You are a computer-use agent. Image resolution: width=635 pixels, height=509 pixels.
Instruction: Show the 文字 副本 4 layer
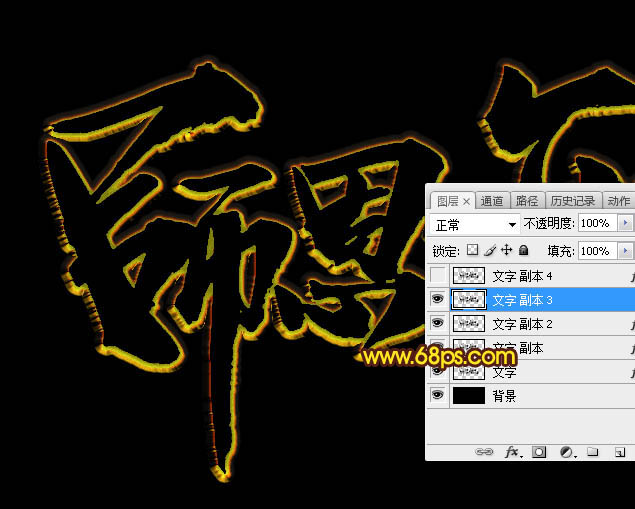pyautogui.click(x=437, y=276)
